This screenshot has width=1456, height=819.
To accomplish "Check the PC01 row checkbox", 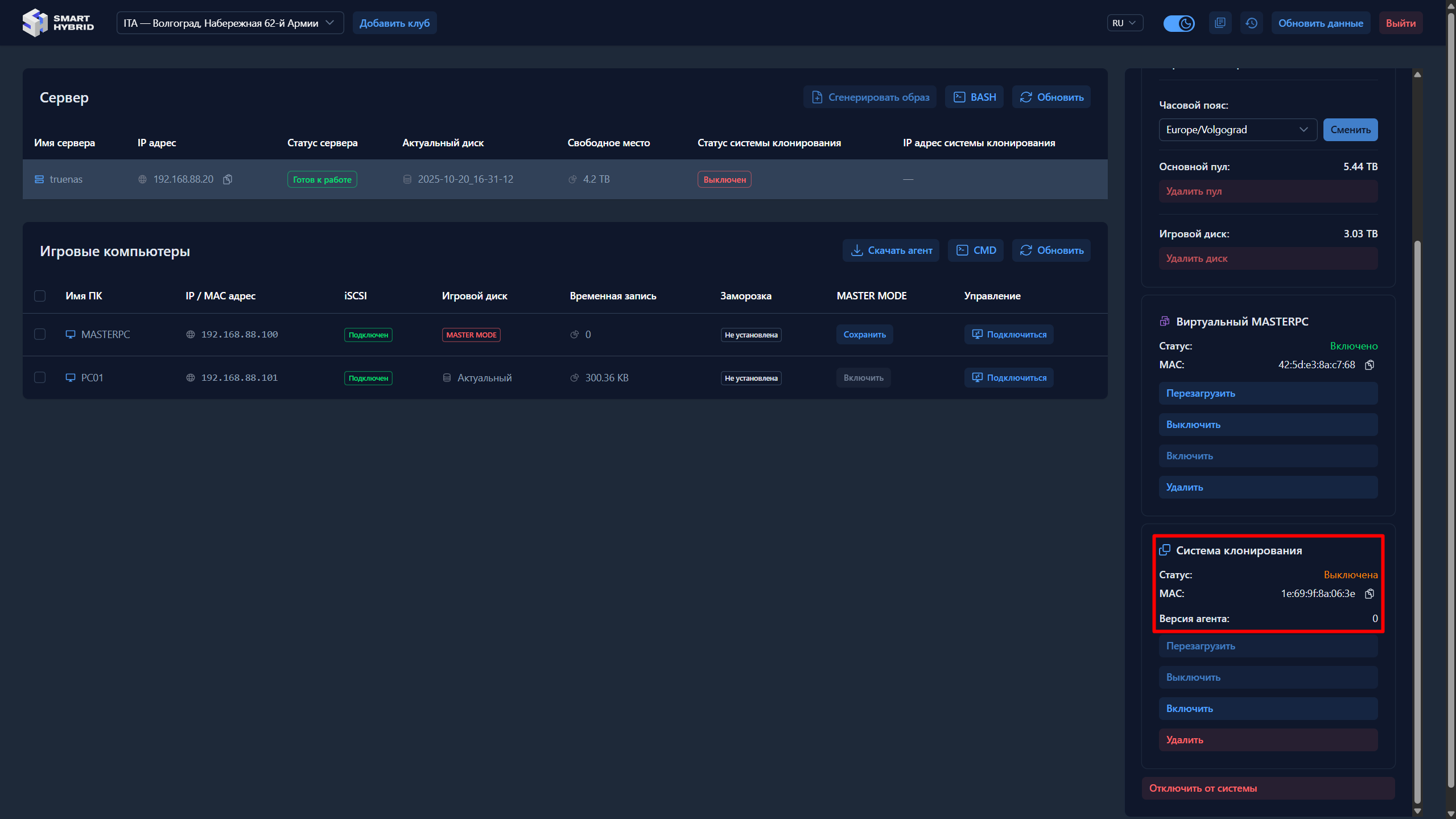I will click(40, 378).
